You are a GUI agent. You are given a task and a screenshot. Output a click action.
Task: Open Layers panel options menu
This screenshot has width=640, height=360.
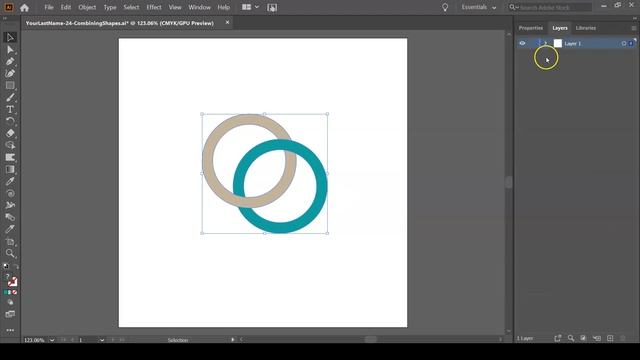click(x=633, y=28)
